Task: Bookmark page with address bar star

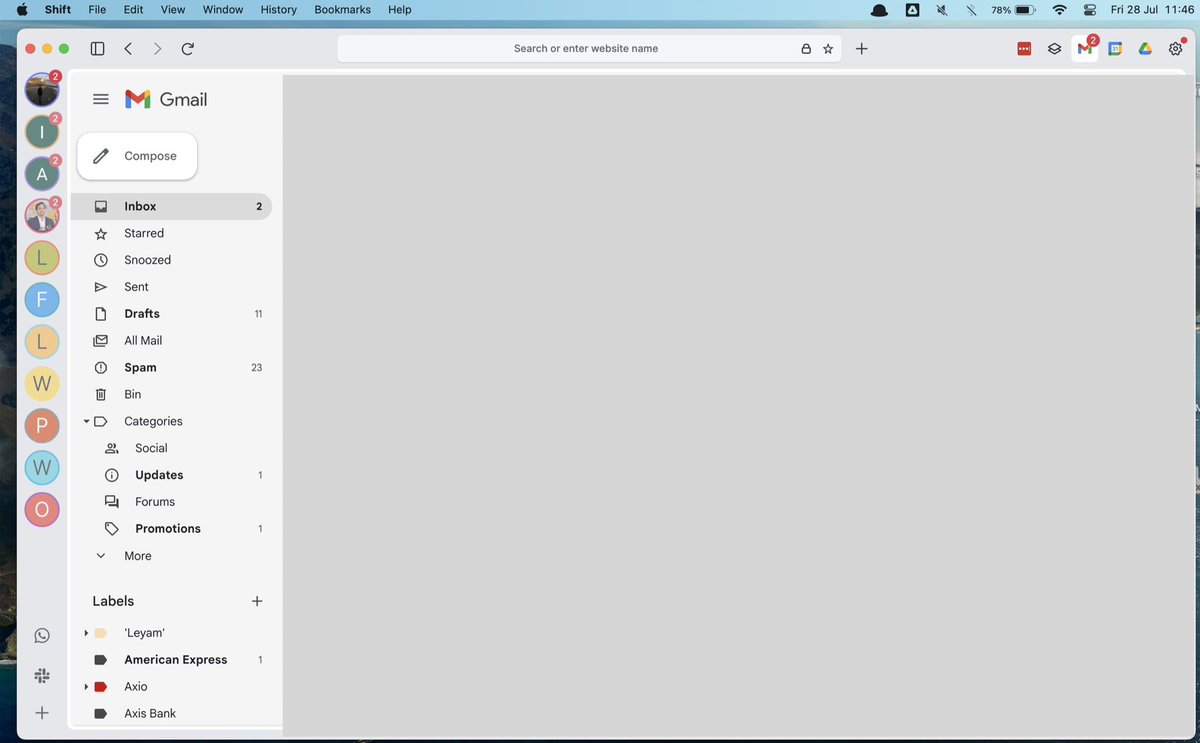Action: pos(828,48)
